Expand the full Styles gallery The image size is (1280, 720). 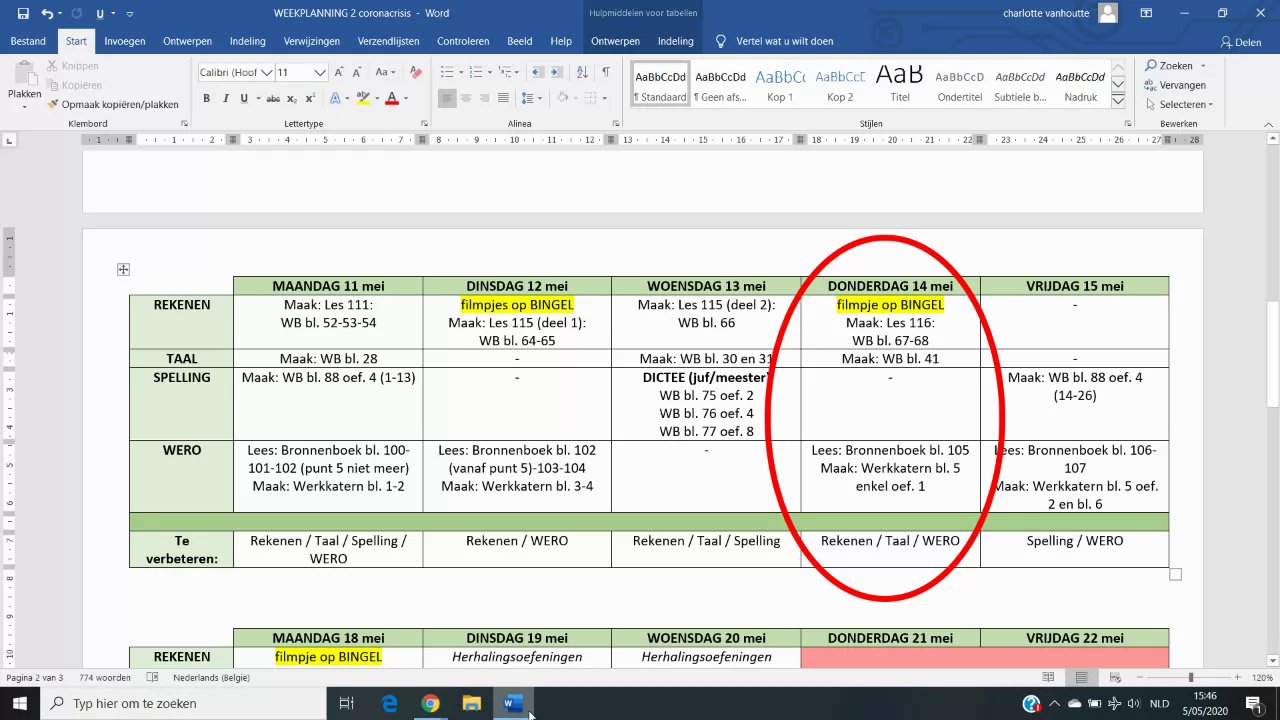(1119, 99)
